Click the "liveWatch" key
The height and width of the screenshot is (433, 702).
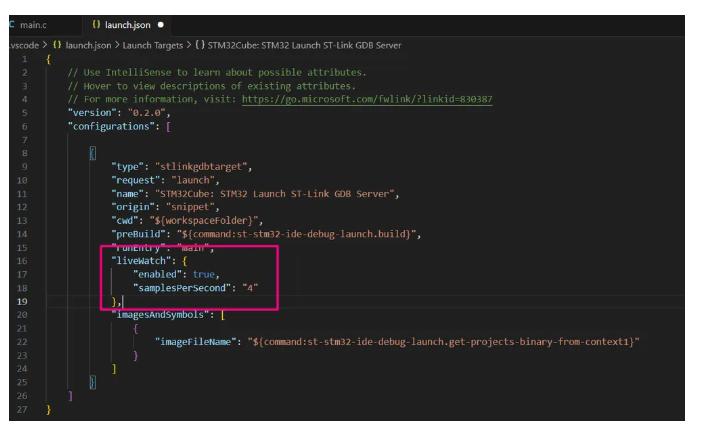point(141,261)
